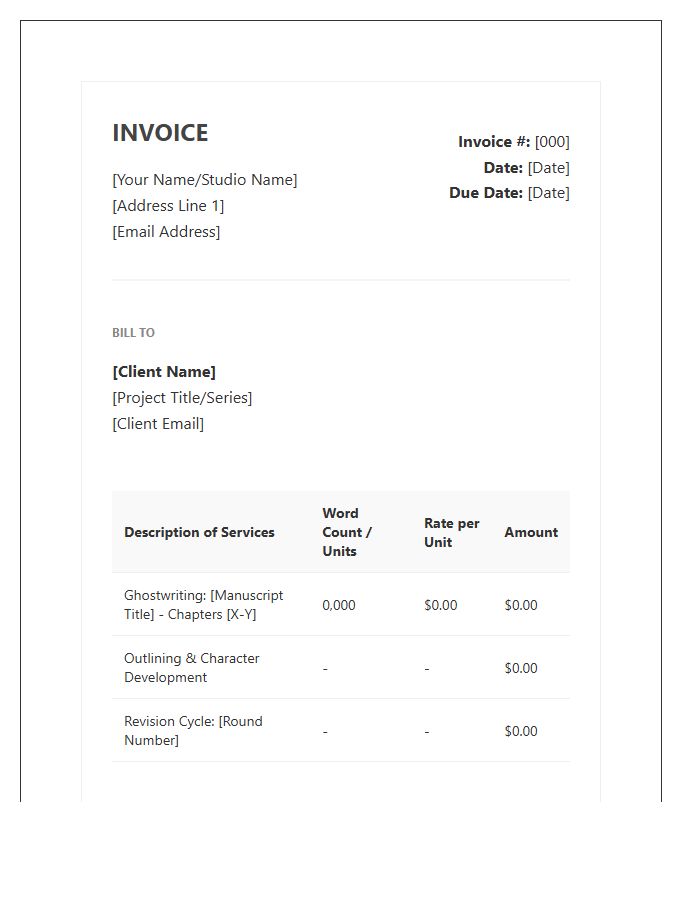Select the [Client Email] placeholder
The height and width of the screenshot is (900, 700).
point(158,424)
